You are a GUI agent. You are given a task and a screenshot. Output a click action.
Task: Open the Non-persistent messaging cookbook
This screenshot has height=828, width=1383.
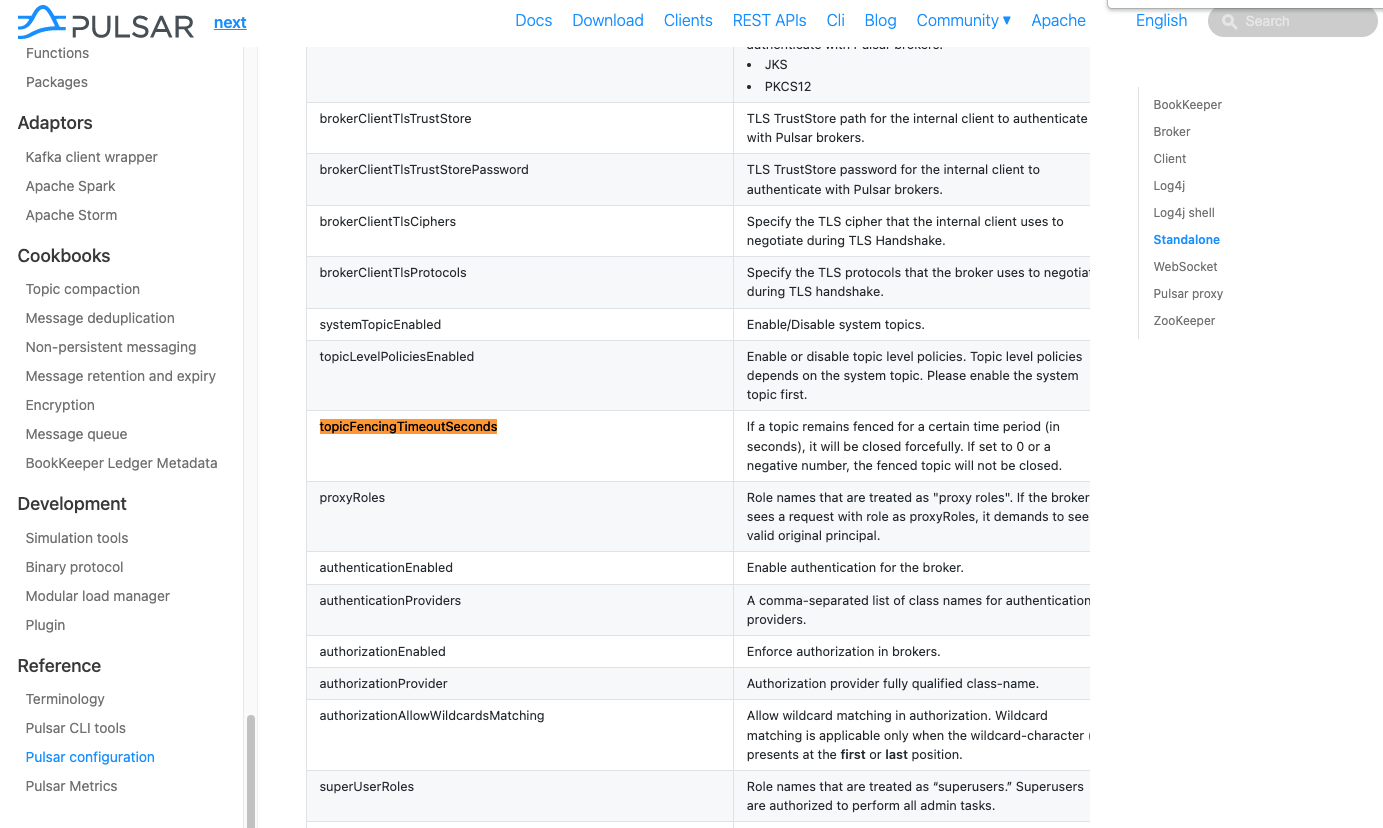[x=111, y=347]
